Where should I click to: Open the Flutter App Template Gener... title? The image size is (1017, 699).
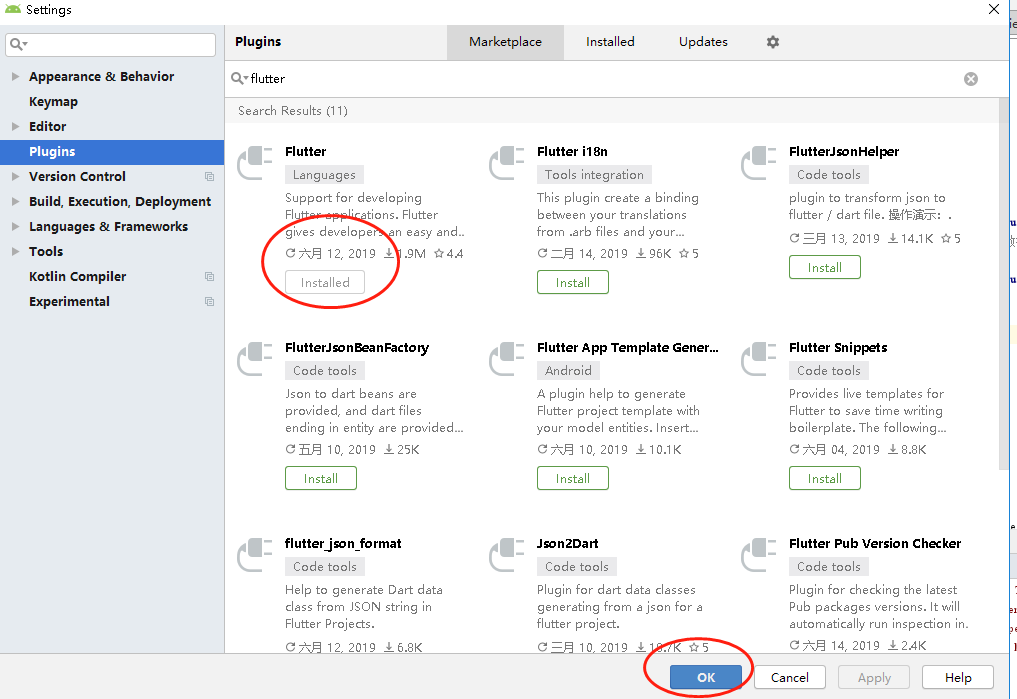coord(627,348)
